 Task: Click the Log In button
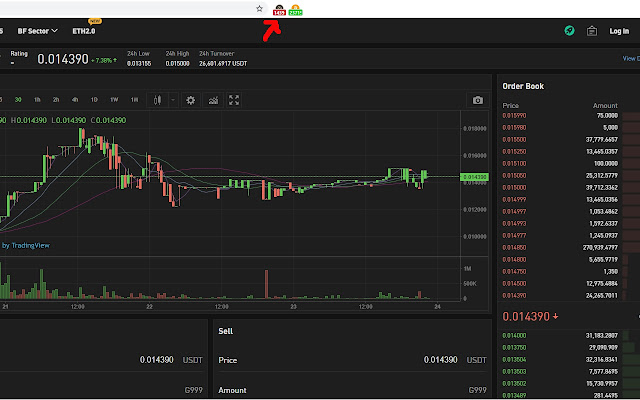pyautogui.click(x=619, y=31)
